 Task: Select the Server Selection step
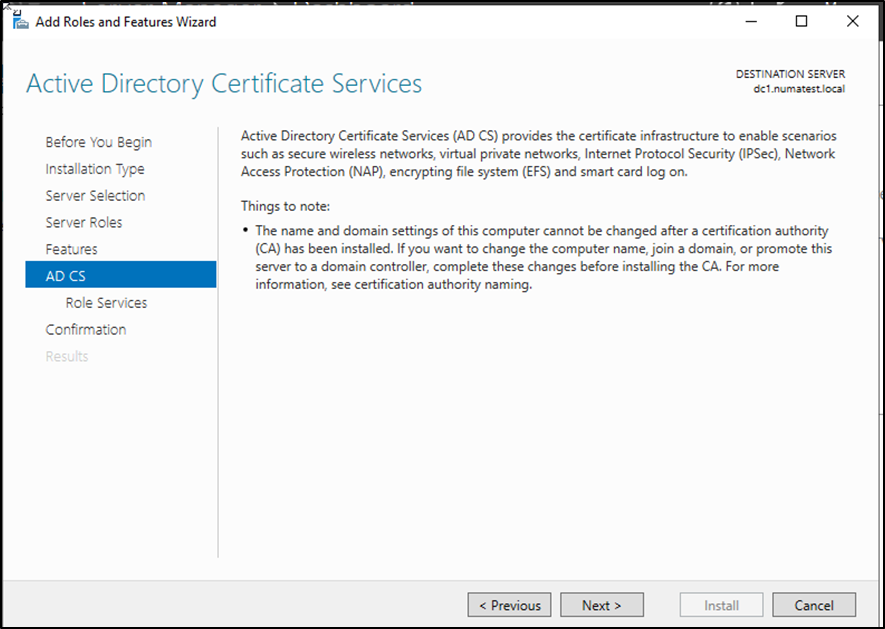click(x=95, y=196)
